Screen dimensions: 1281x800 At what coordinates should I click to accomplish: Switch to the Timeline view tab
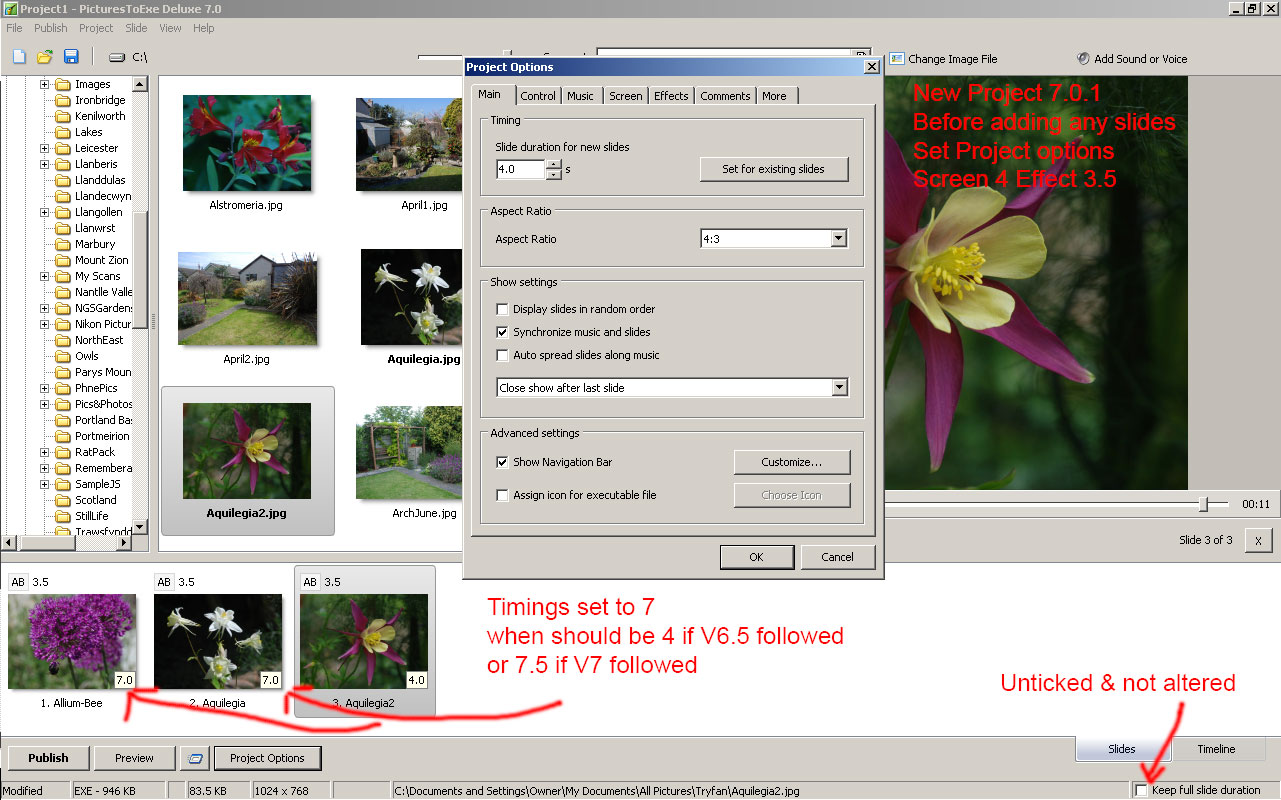pos(1216,749)
